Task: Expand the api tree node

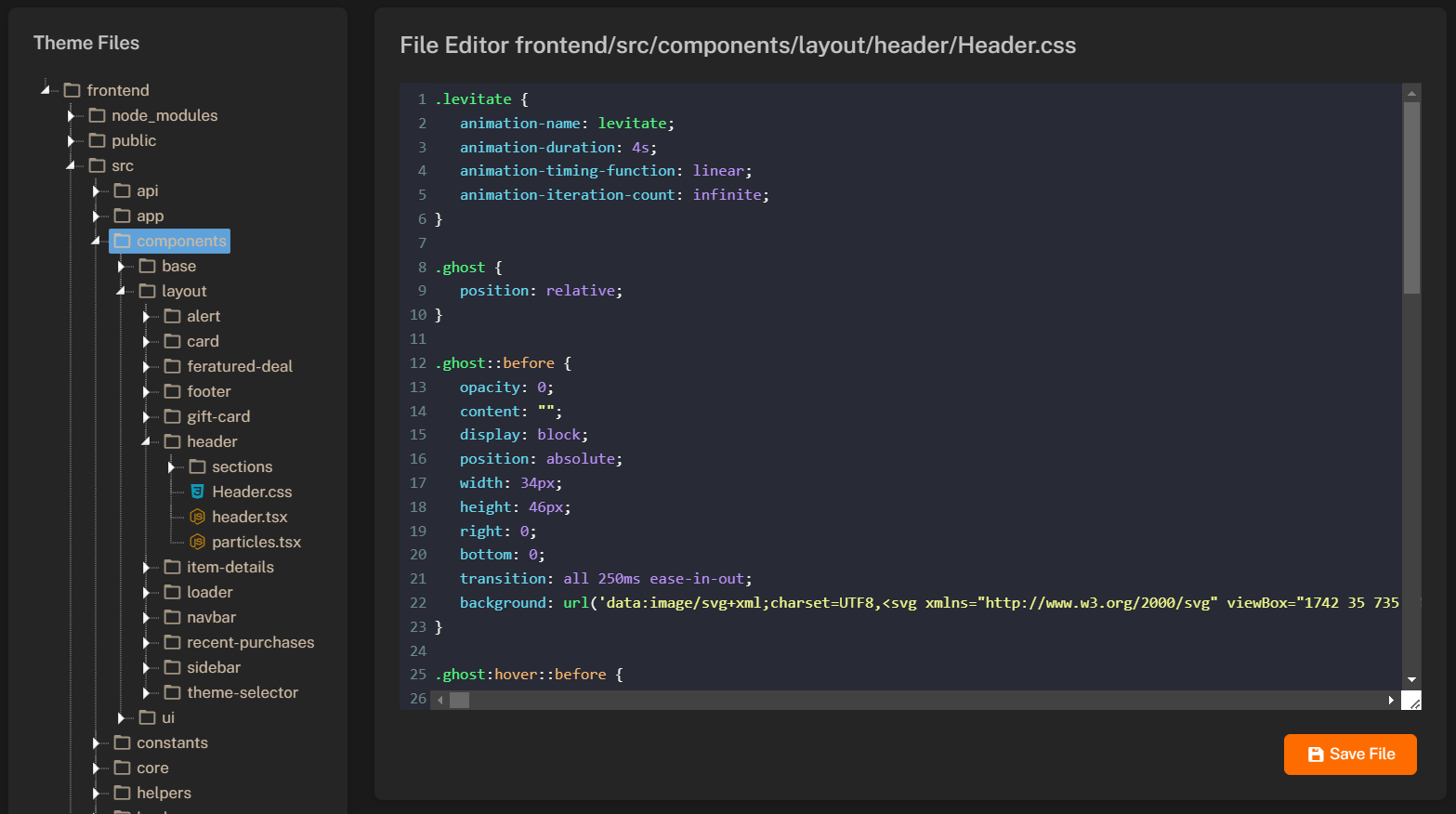Action: 95,190
